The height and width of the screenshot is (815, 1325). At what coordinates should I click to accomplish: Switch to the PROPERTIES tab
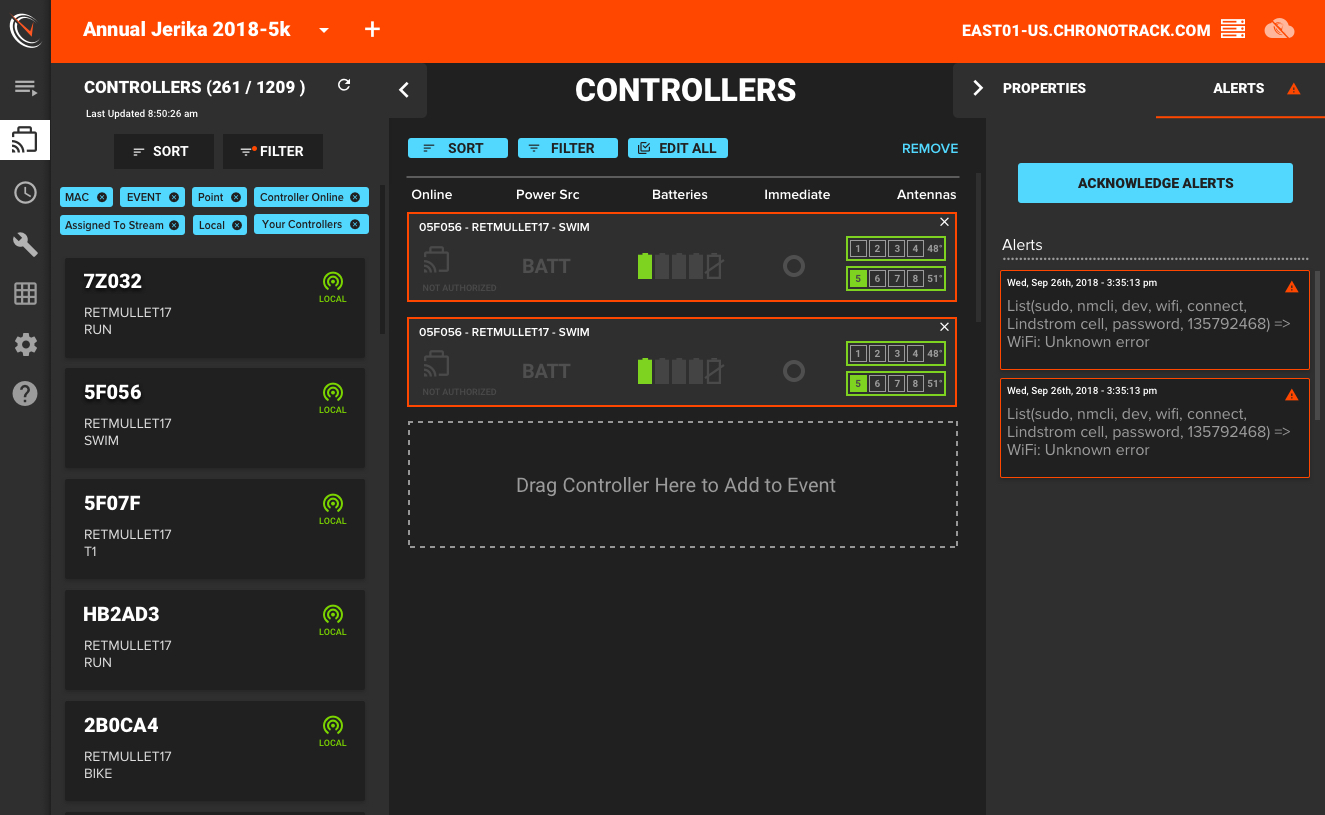point(1044,88)
